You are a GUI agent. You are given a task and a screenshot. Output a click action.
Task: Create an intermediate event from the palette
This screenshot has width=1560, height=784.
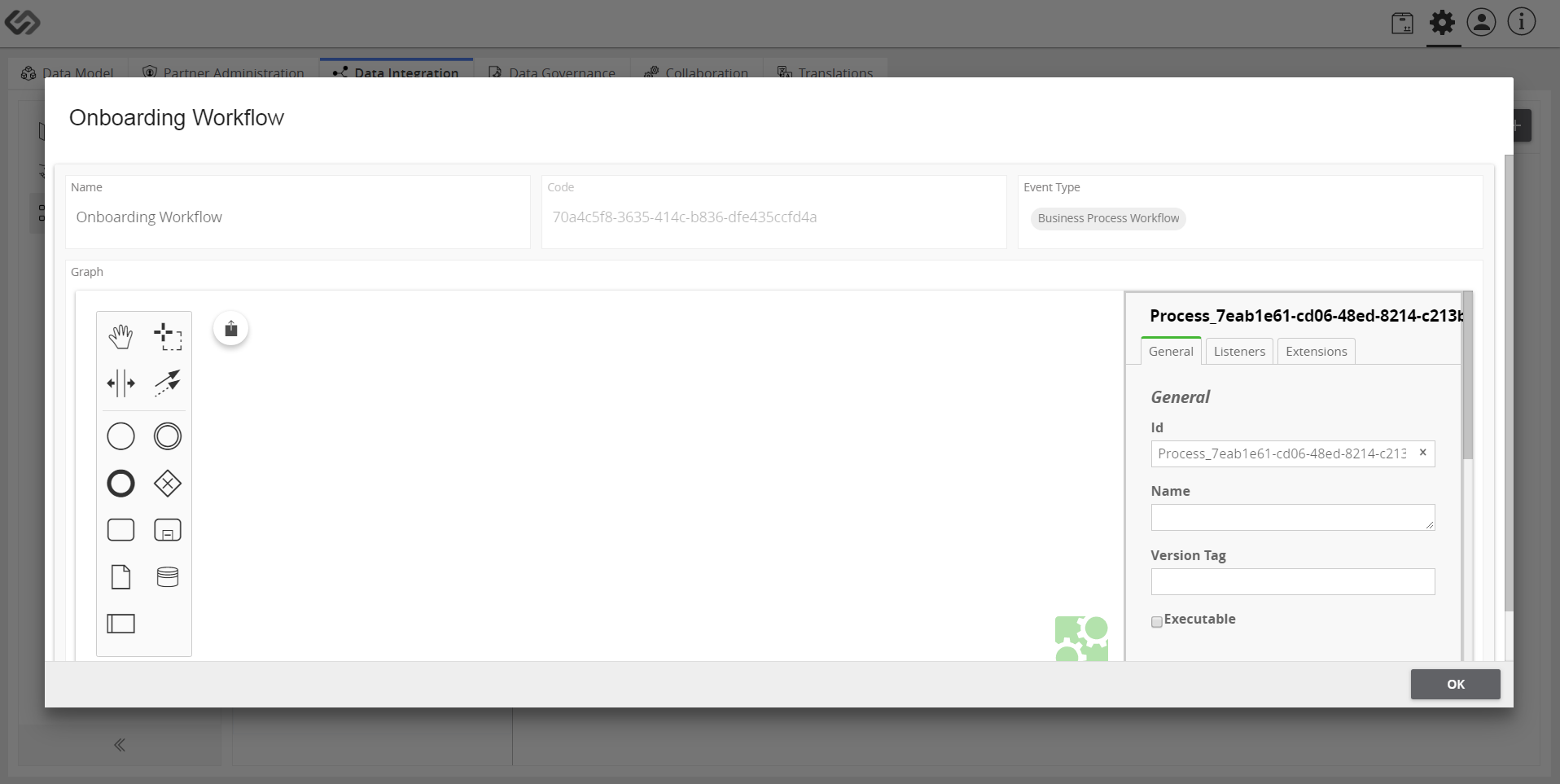(168, 436)
